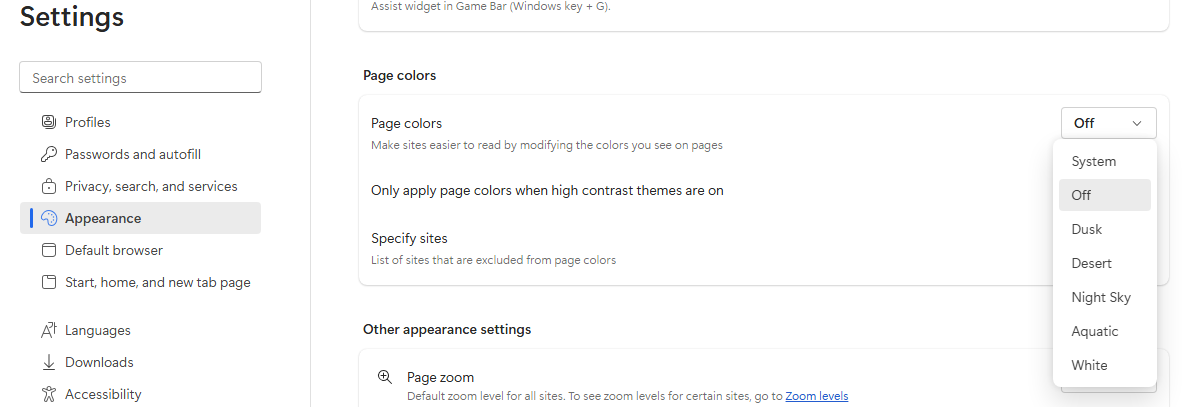
Task: Click the Languages icon in sidebar
Action: (x=48, y=330)
